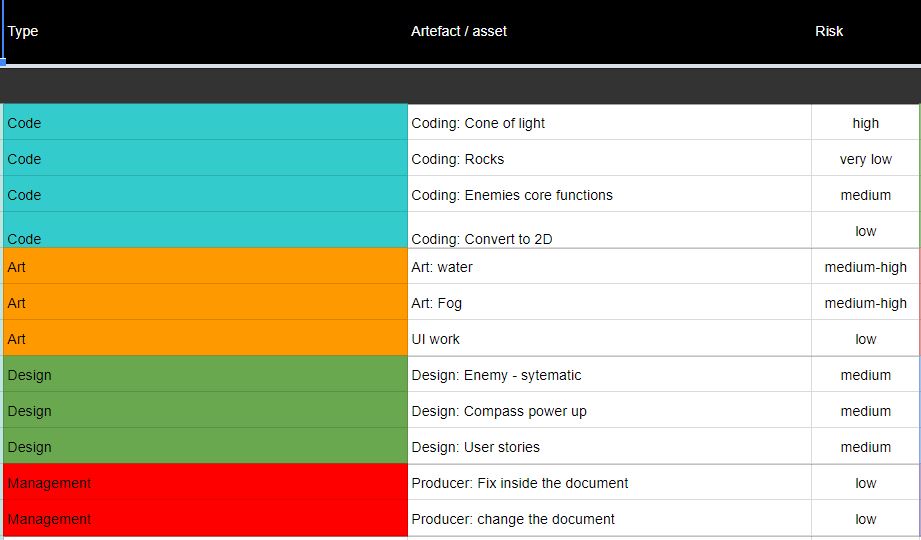Click the 'Art: Fog' cell

point(608,303)
